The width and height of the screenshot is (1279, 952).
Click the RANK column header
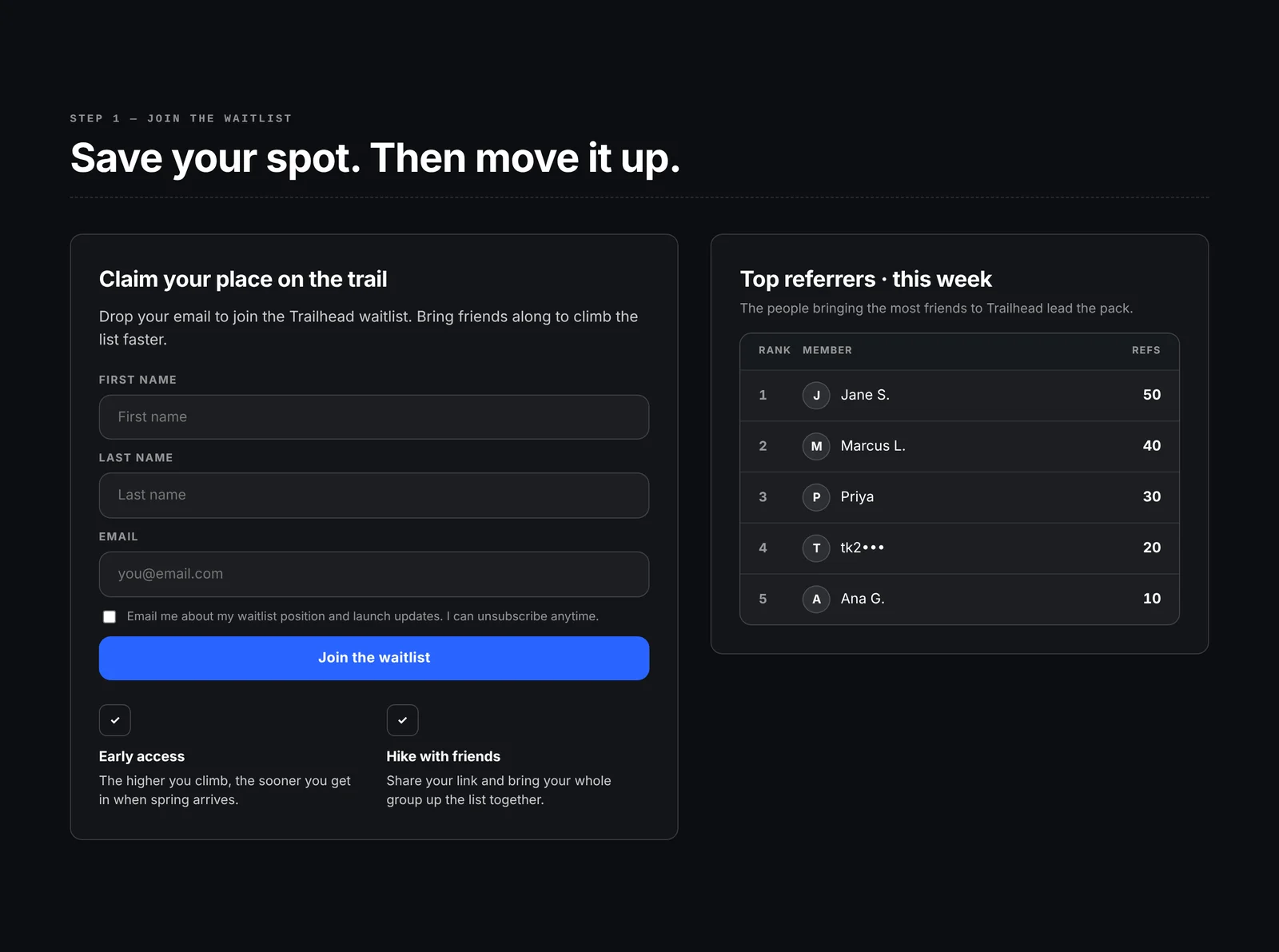tap(775, 350)
